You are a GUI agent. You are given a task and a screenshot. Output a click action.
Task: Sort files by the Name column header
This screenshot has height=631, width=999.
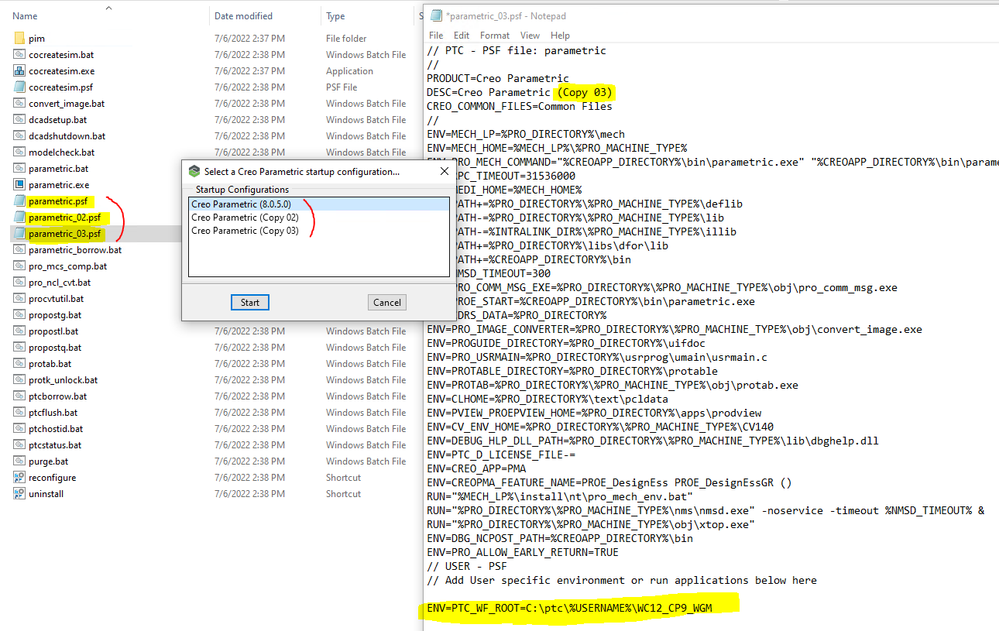[25, 16]
